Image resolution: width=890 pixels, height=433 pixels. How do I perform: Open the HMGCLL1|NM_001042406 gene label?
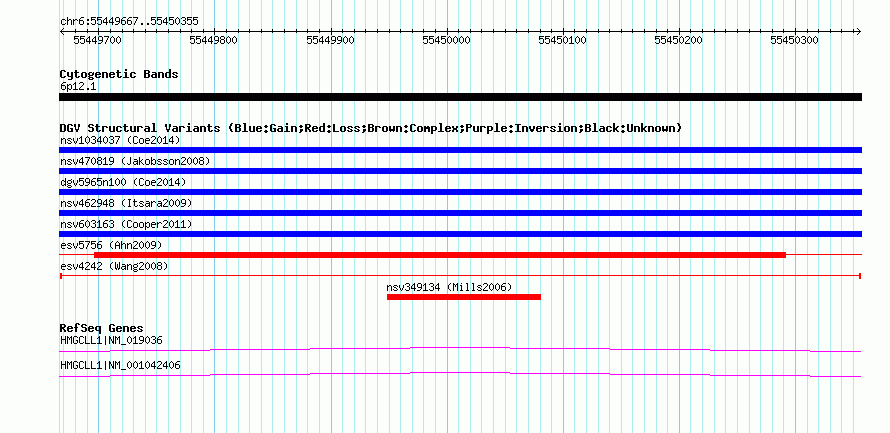(120, 365)
